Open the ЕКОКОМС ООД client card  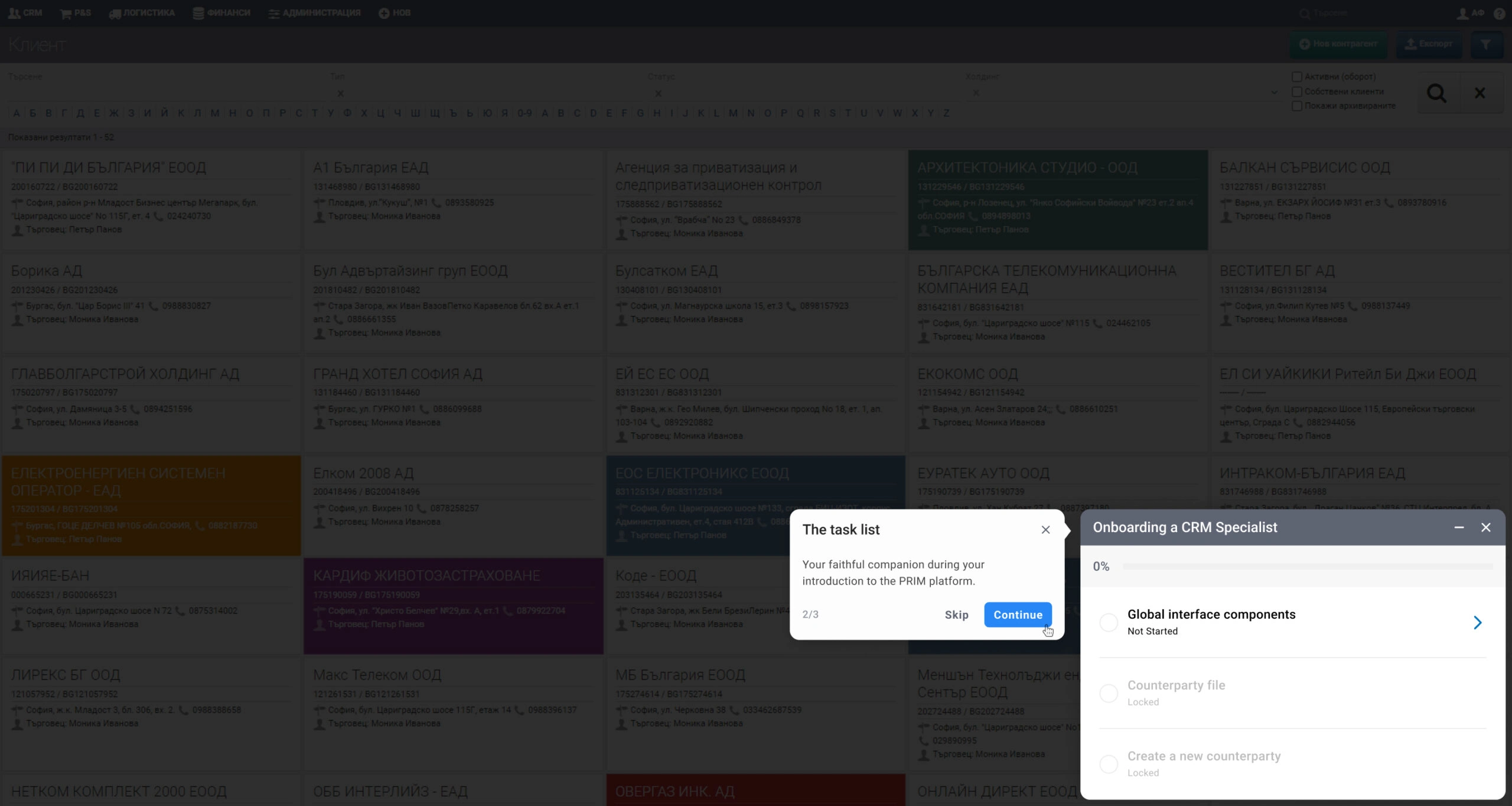[x=1057, y=404]
